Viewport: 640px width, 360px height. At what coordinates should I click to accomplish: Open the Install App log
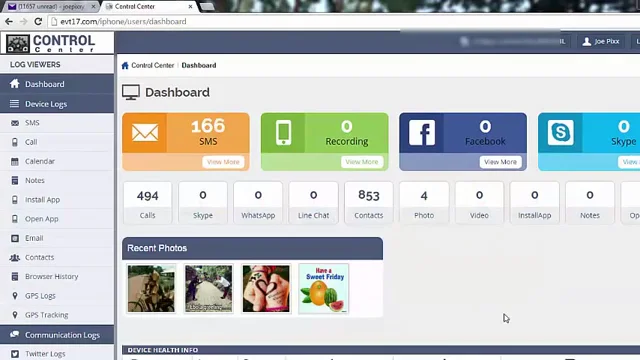click(57, 200)
